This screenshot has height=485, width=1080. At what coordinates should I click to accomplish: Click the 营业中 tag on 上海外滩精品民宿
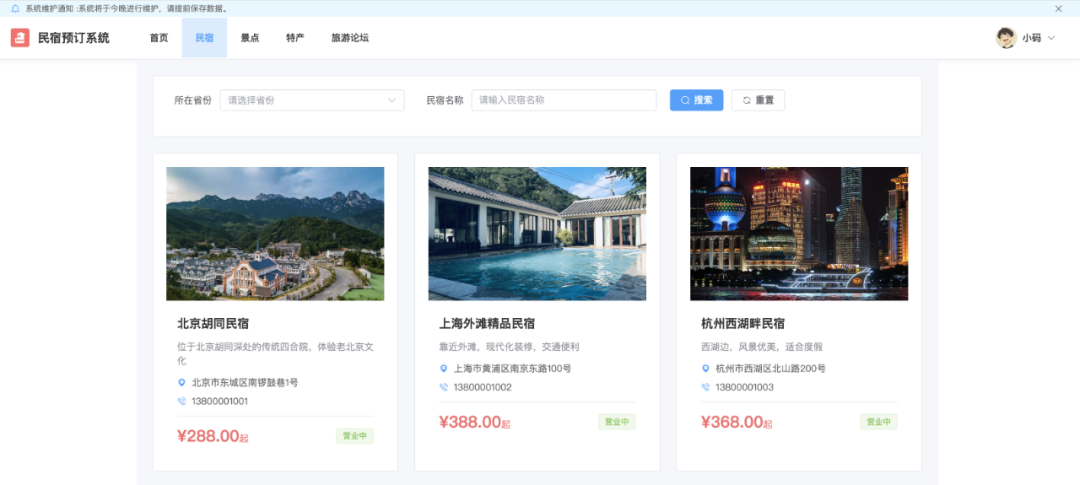(x=616, y=422)
